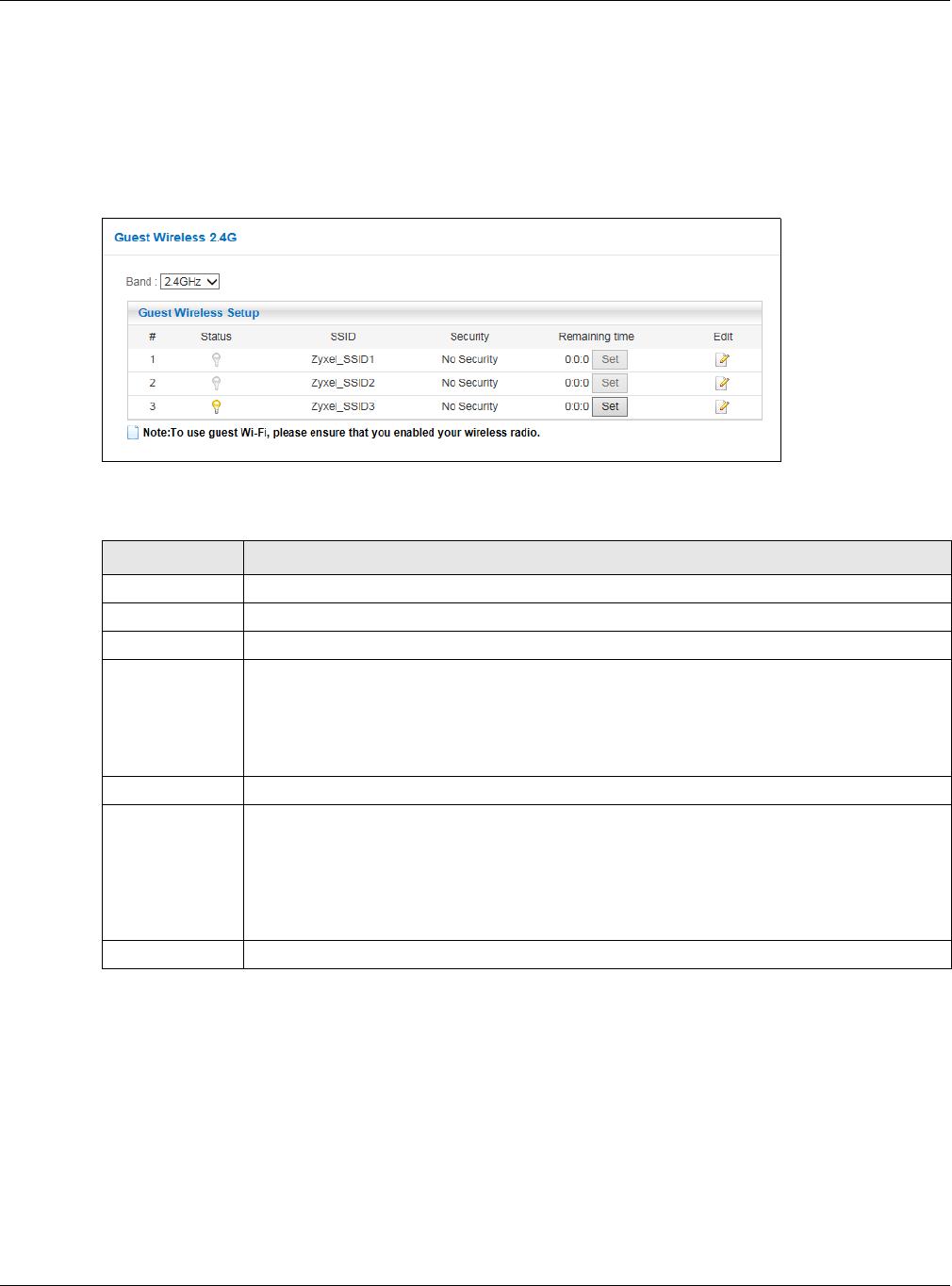
Task: Edit the Zyxel_SSID3 guest network
Action: (722, 406)
